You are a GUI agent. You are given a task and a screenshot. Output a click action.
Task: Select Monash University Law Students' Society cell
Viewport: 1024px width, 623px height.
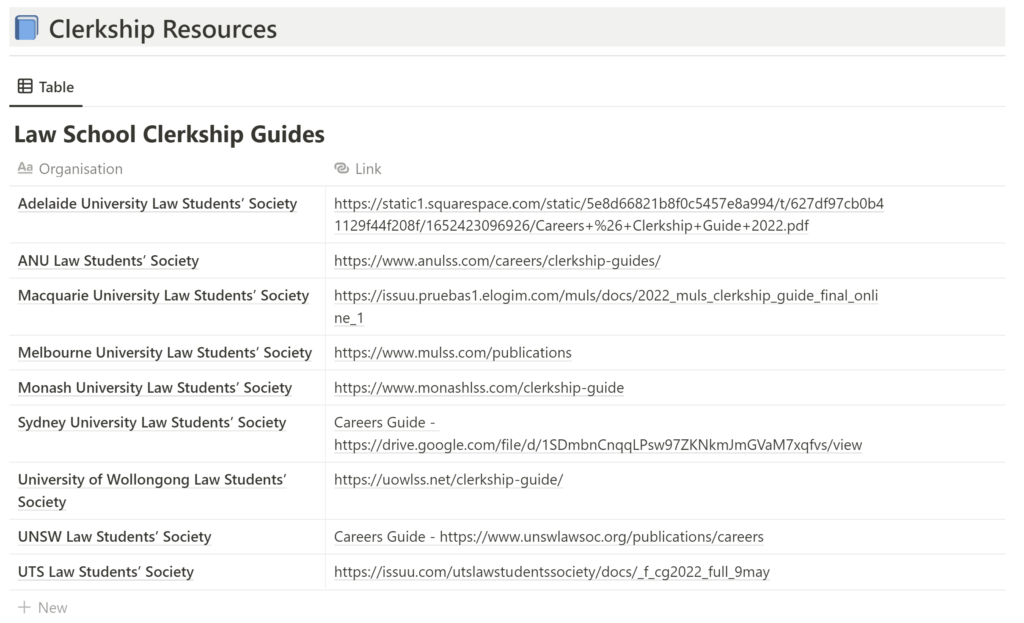(167, 388)
